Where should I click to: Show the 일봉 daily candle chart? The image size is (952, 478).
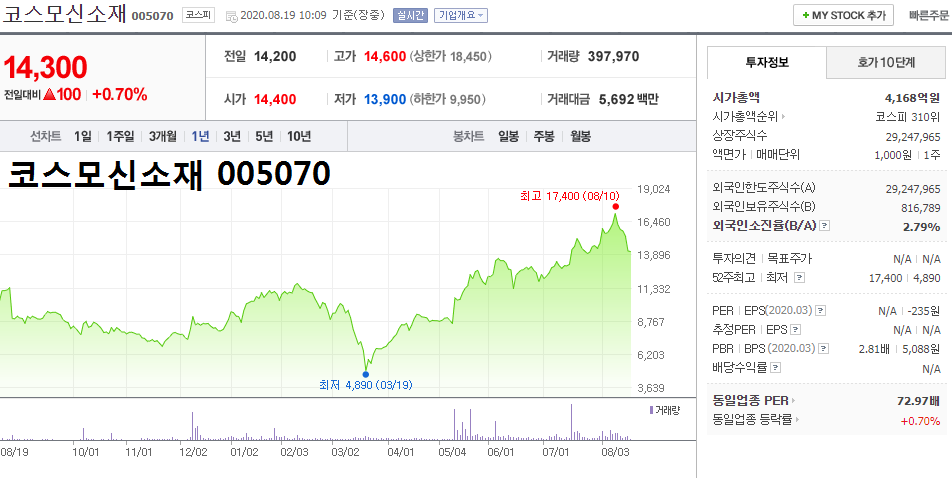pyautogui.click(x=508, y=137)
